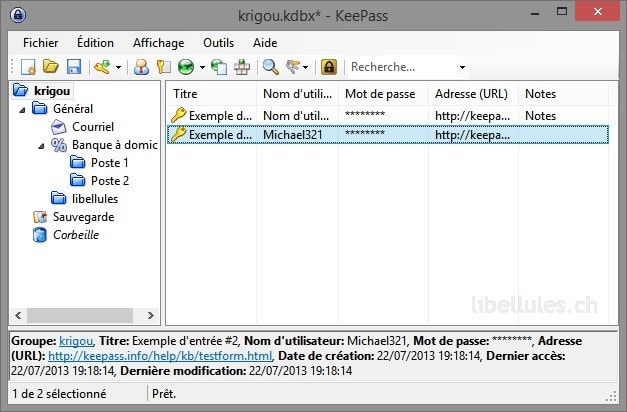Open the Affichage menu
This screenshot has width=627, height=412.
pos(158,43)
